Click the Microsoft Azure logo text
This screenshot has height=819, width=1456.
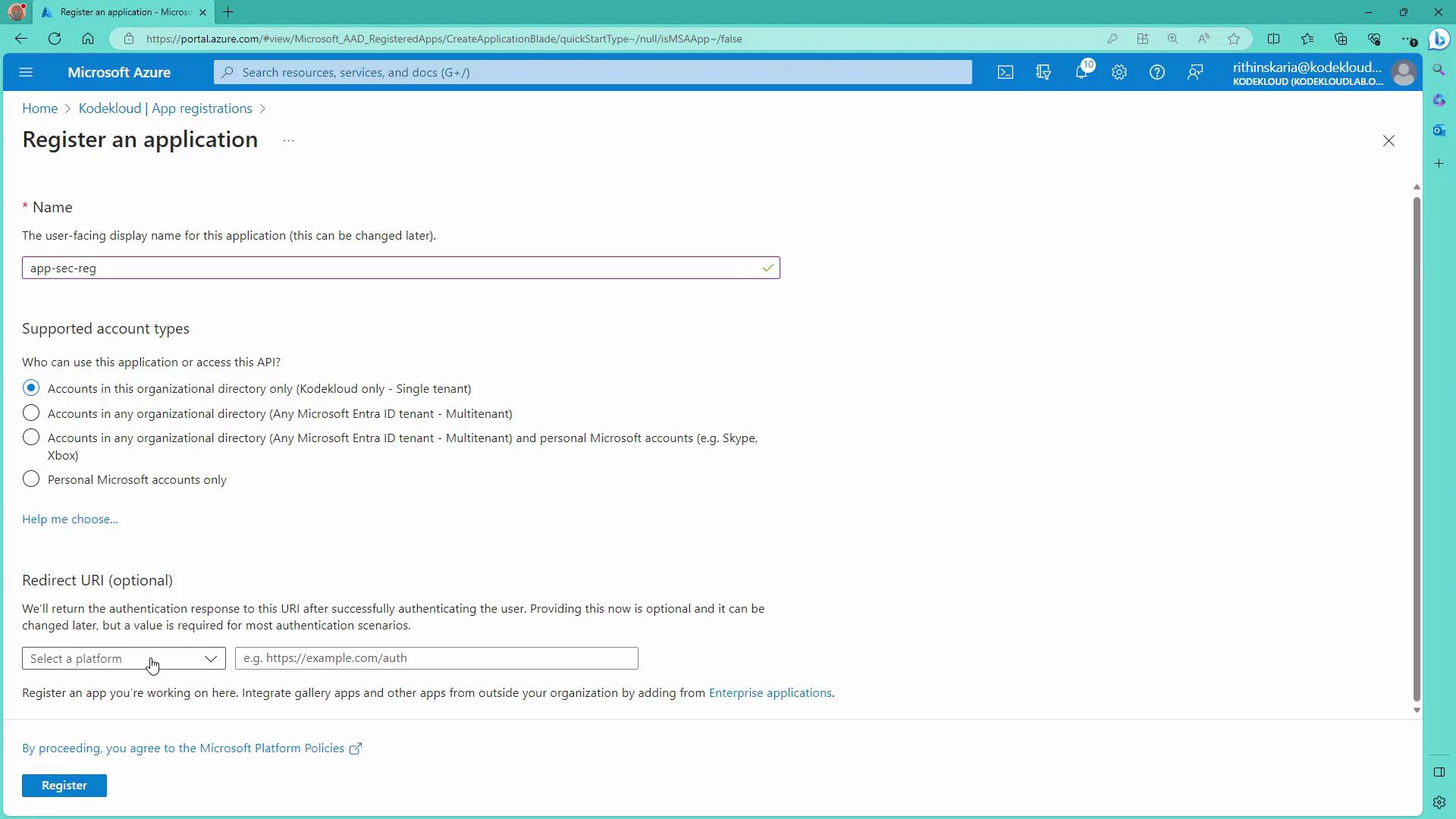(x=119, y=72)
